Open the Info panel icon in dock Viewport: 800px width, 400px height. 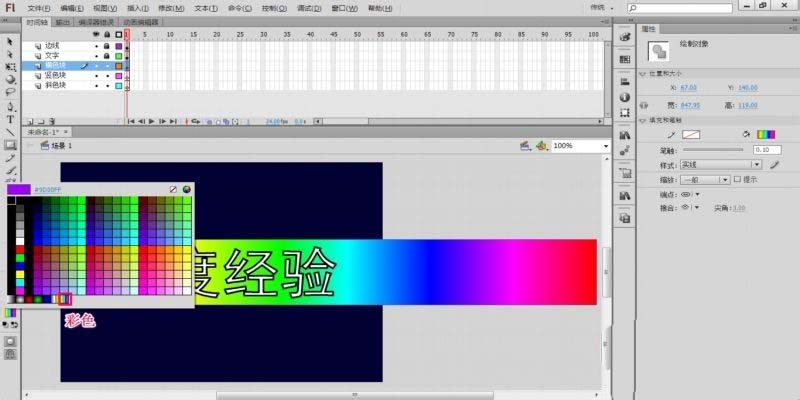(624, 97)
